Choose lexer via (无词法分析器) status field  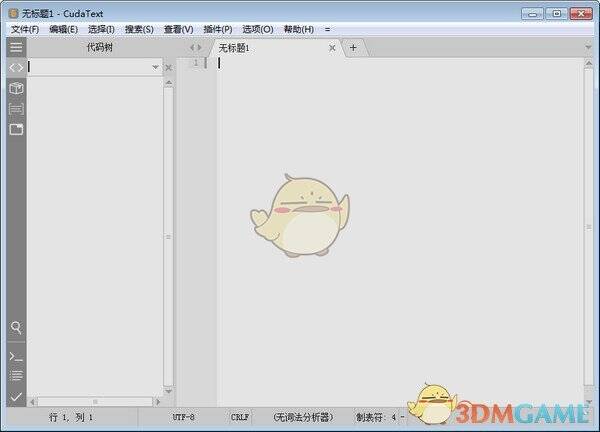tap(303, 417)
